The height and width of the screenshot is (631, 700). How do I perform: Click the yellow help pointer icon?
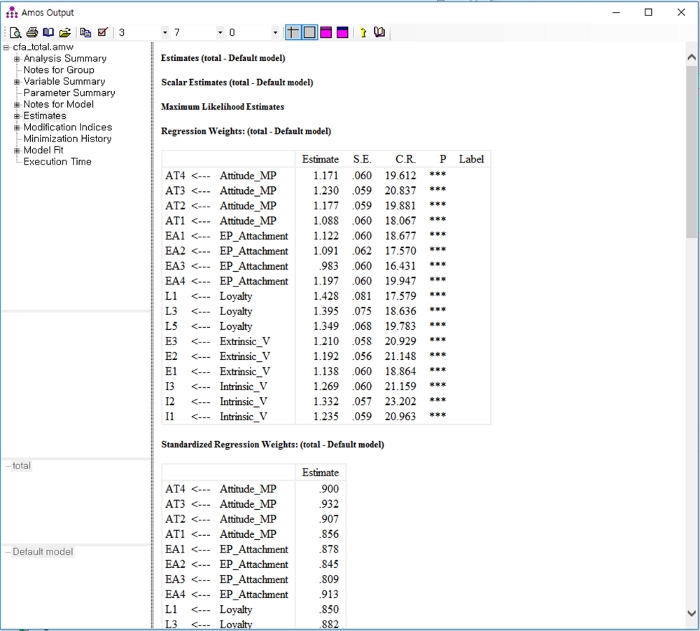(363, 33)
